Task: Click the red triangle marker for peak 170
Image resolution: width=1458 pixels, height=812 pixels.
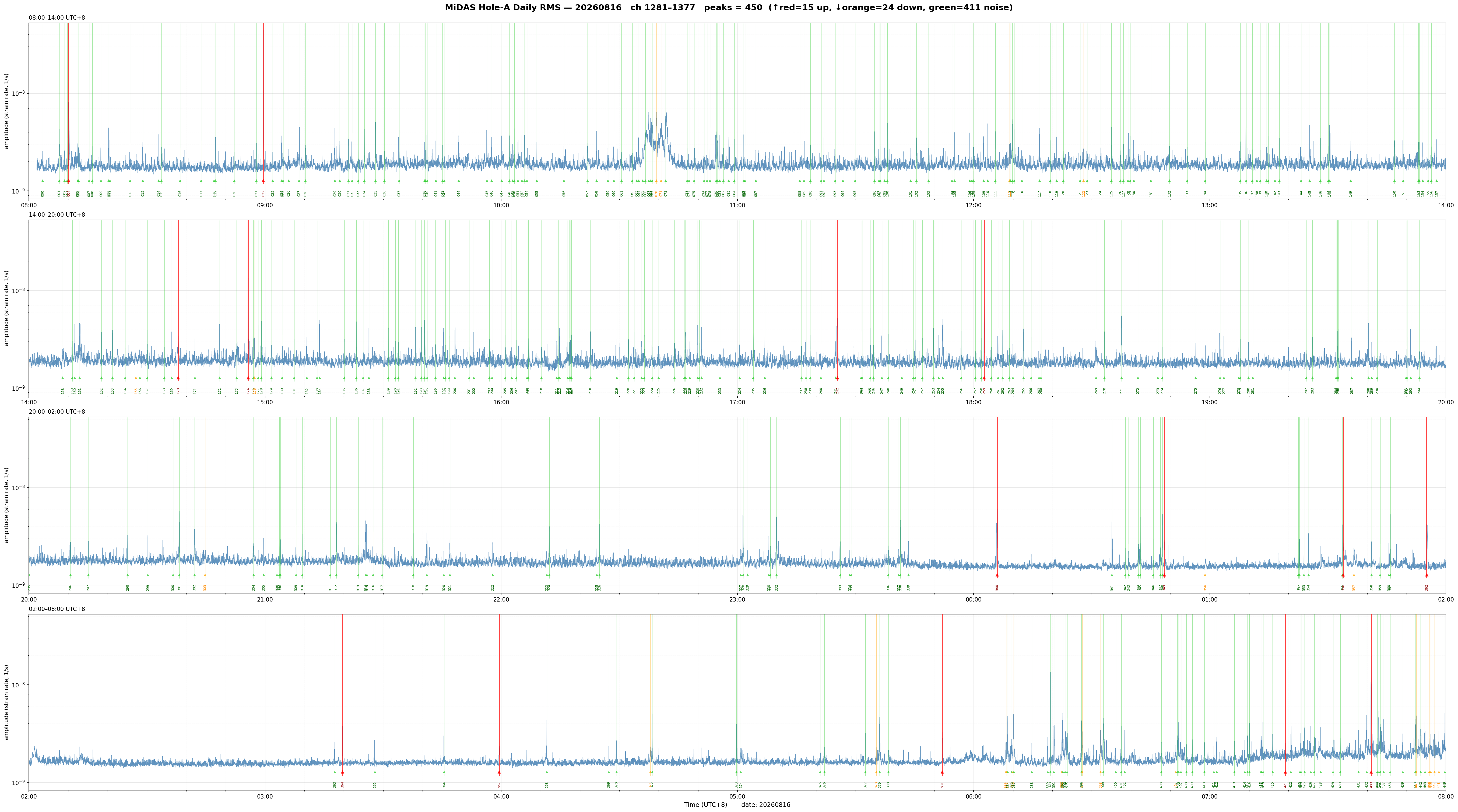Action: click(178, 378)
